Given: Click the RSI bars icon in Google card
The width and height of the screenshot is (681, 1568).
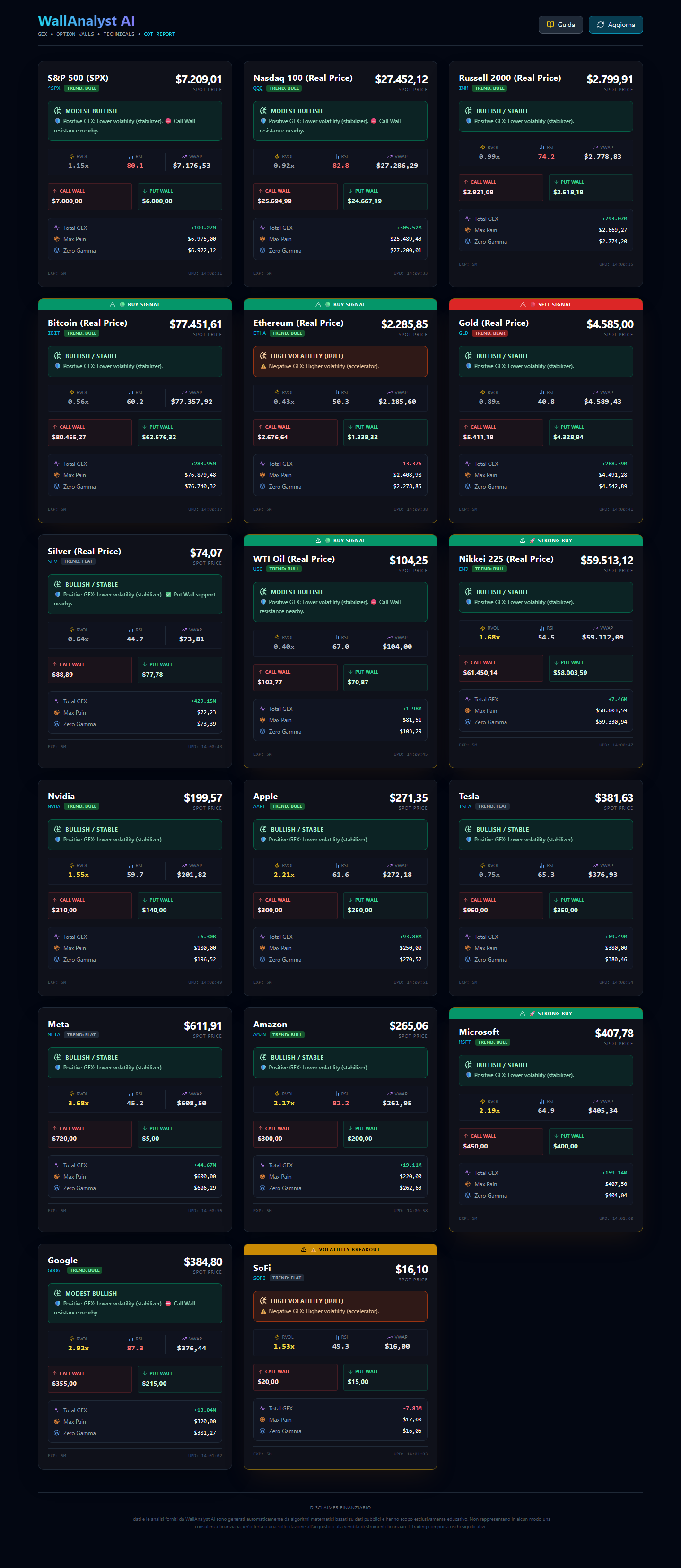Looking at the screenshot, I should pyautogui.click(x=131, y=1339).
